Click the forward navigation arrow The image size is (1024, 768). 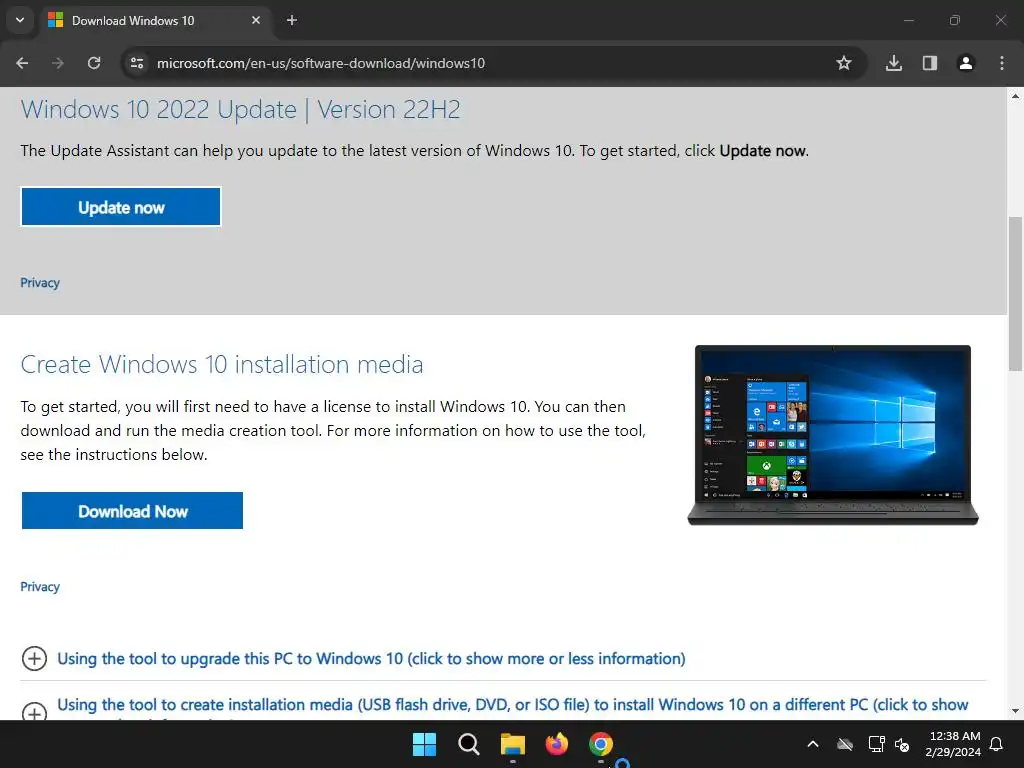pyautogui.click(x=58, y=63)
